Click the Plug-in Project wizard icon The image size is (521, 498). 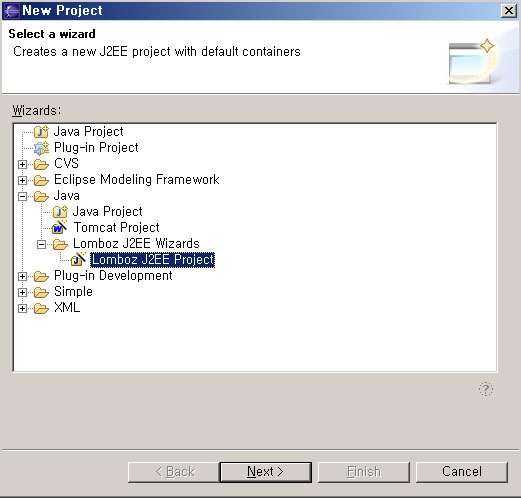(x=41, y=148)
